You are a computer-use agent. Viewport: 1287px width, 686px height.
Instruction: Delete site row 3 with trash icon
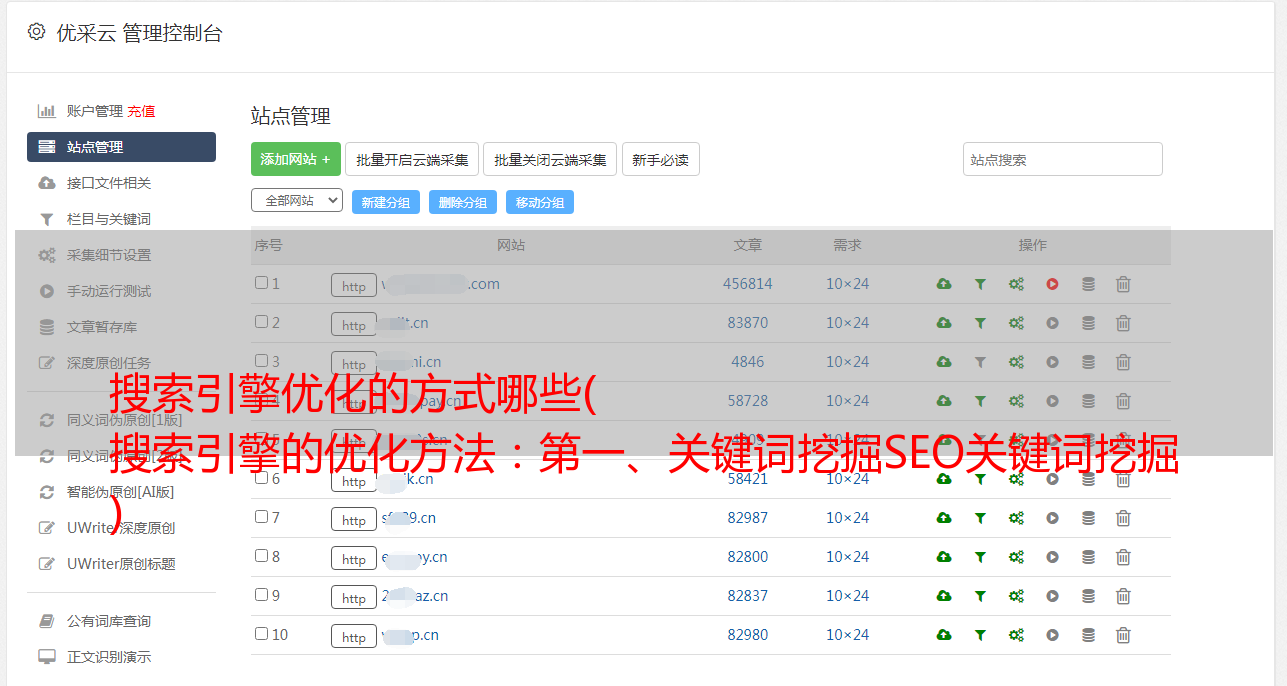[1123, 362]
